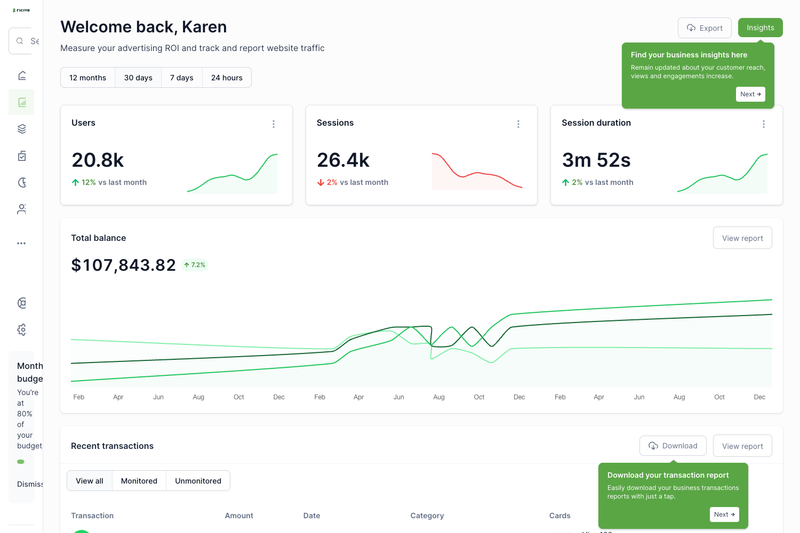
Task: Click the Total balance line chart
Action: click(x=421, y=342)
